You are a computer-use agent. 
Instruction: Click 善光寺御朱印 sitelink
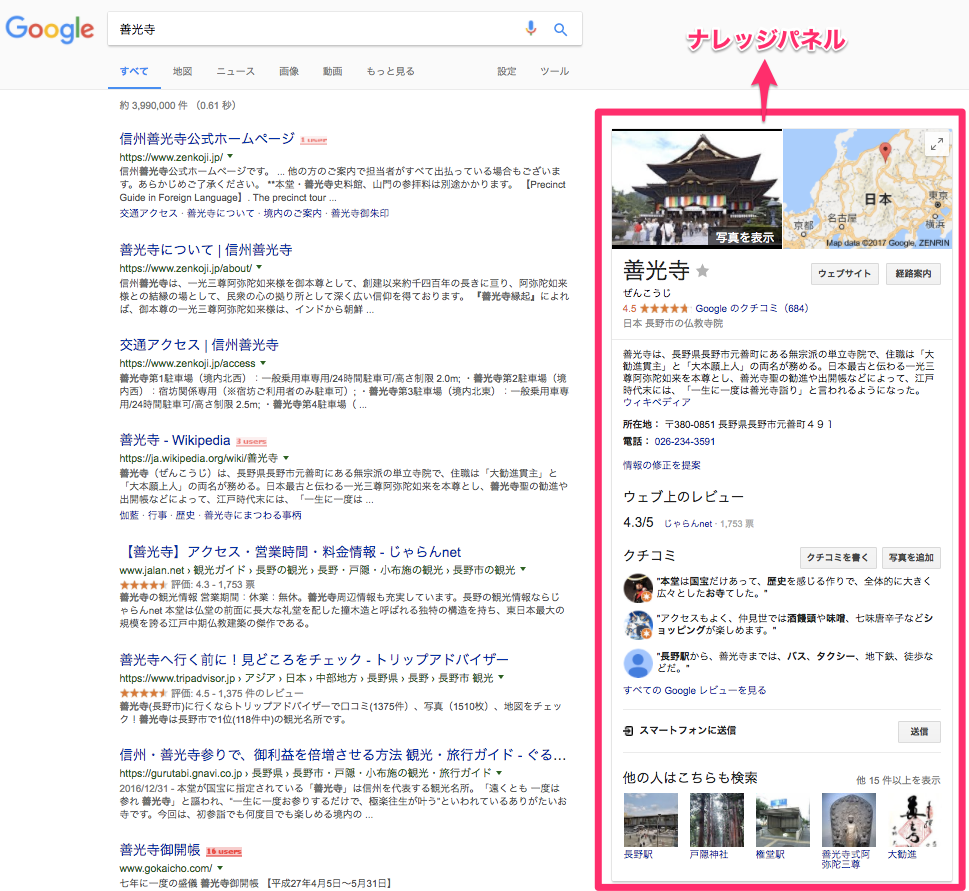pos(360,213)
